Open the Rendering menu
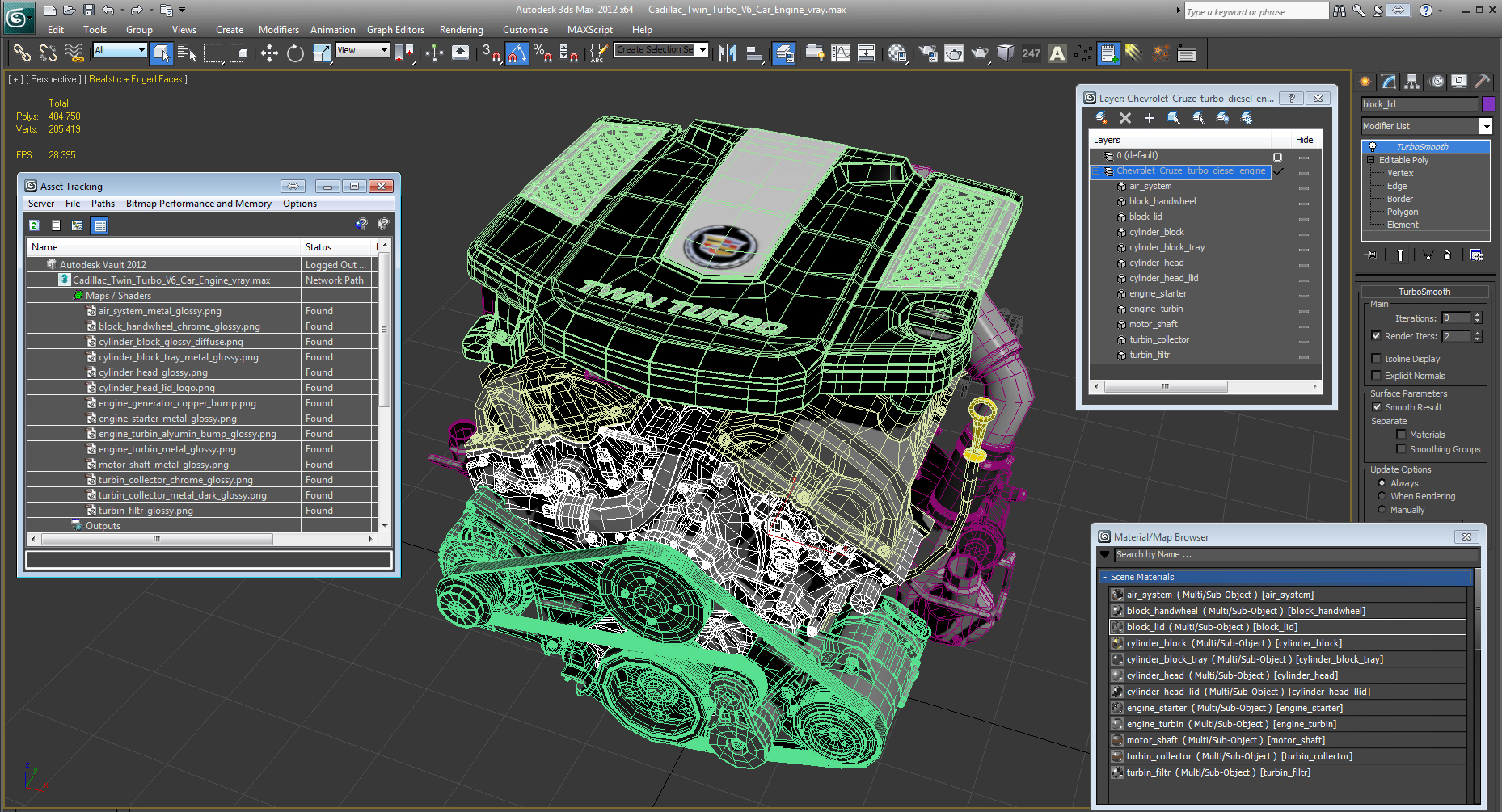 tap(462, 30)
